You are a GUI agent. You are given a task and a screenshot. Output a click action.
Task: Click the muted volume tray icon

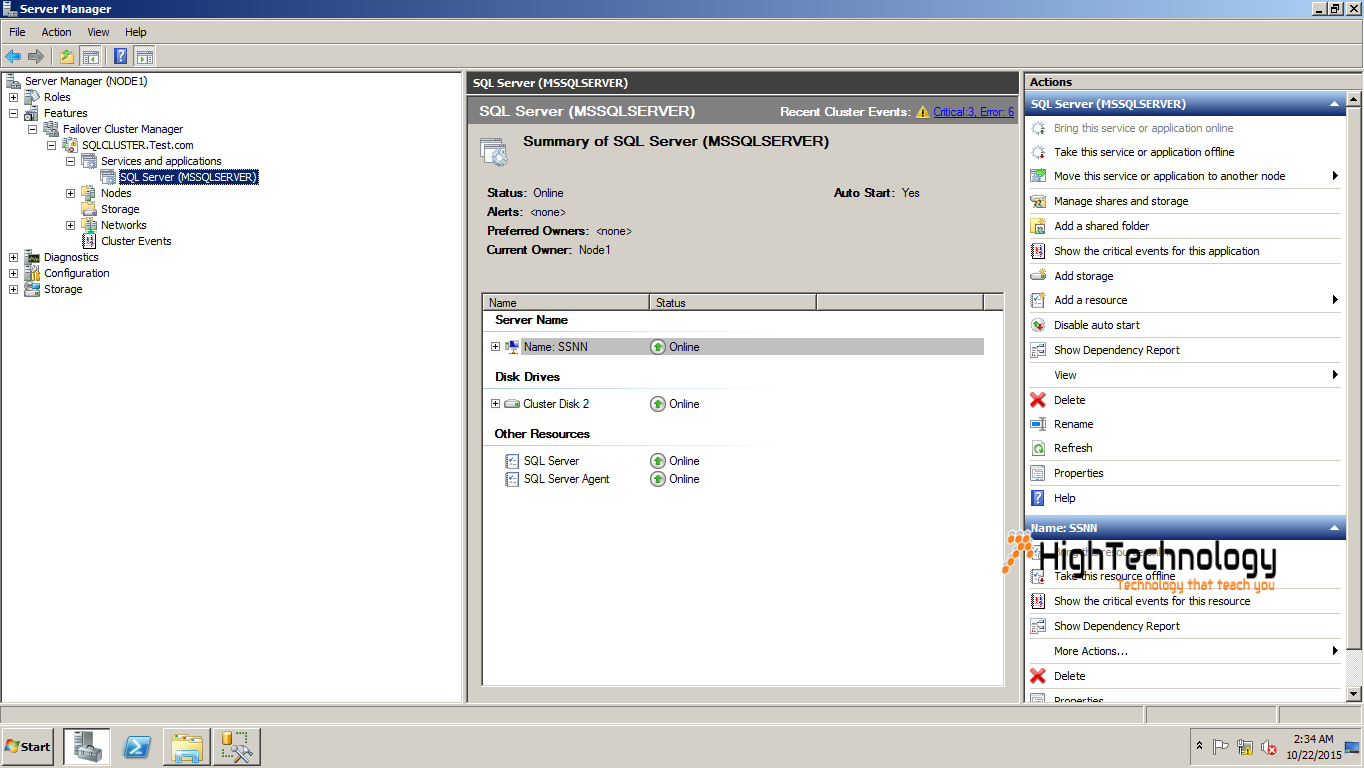pos(1268,747)
